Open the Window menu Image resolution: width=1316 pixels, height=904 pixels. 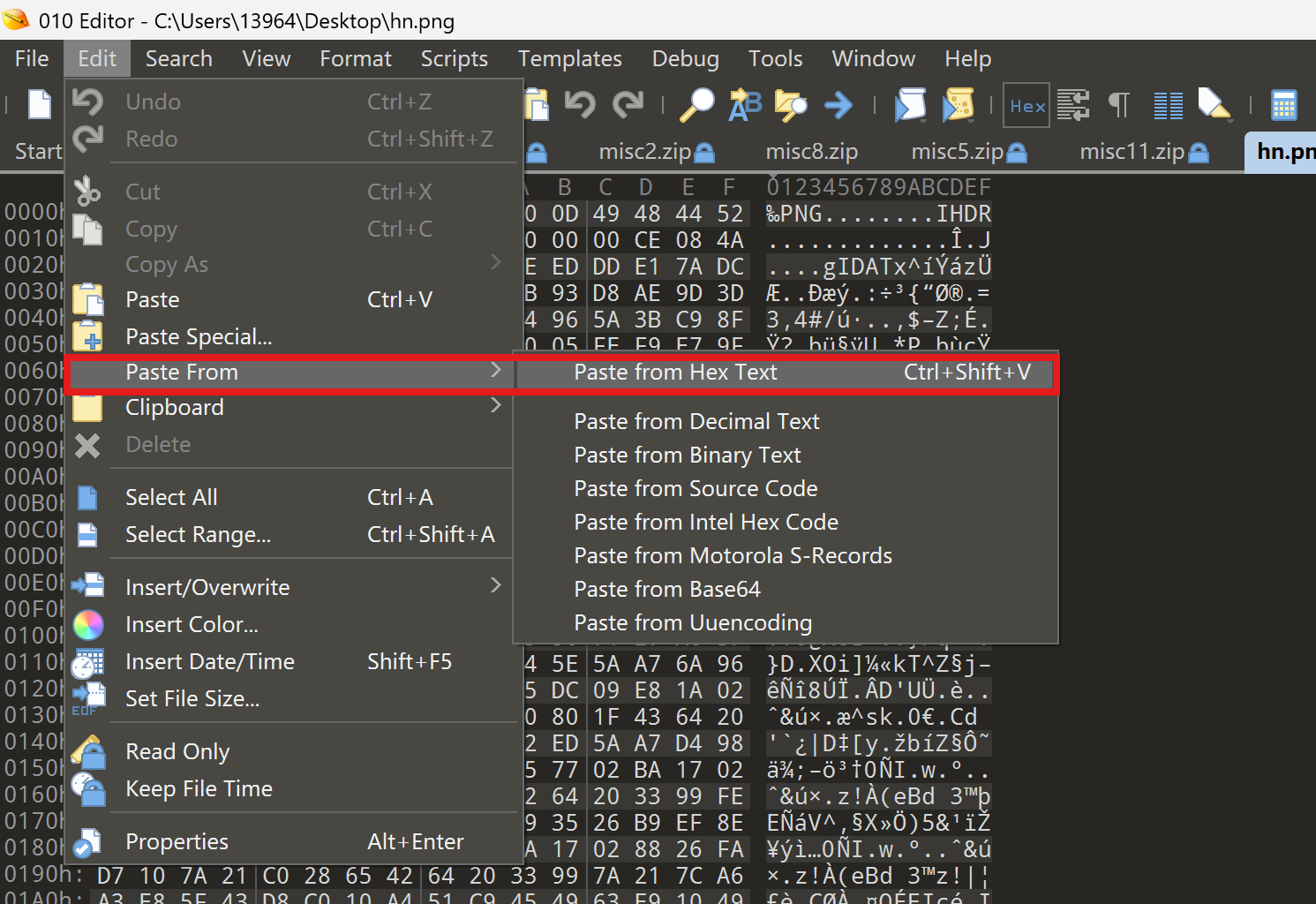tap(873, 58)
